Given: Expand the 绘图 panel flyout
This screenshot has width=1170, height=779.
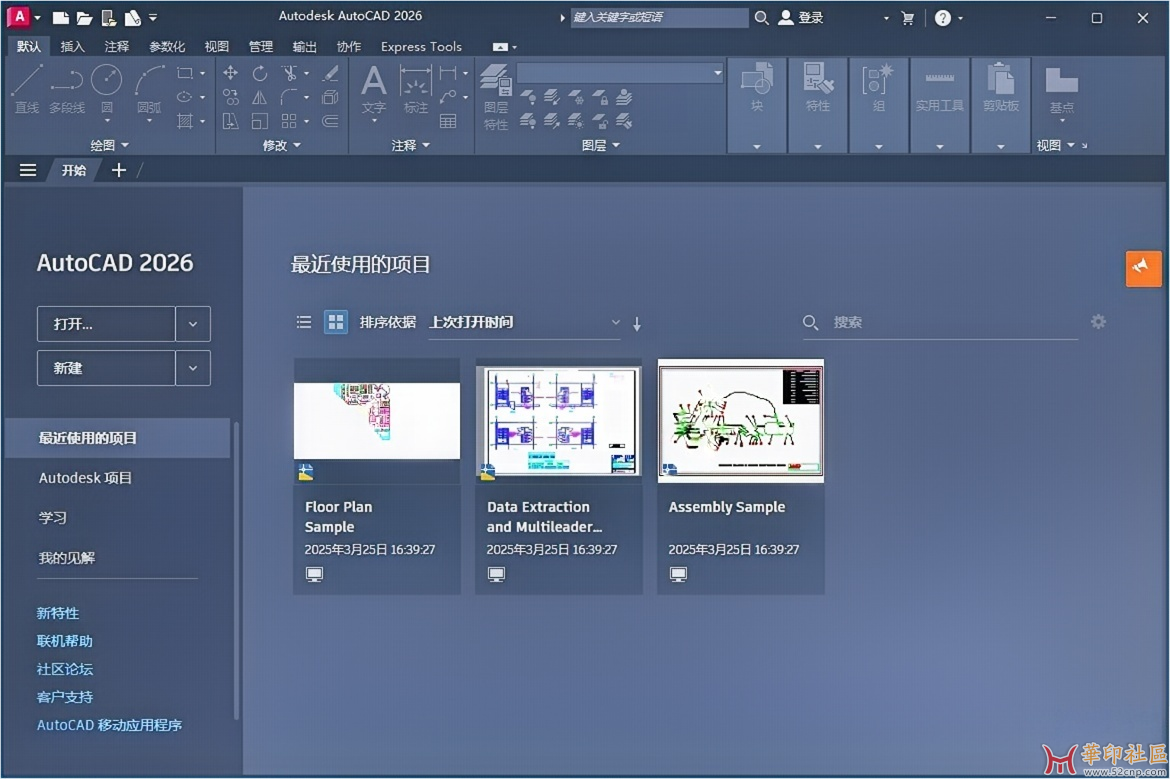Looking at the screenshot, I should click(x=109, y=145).
